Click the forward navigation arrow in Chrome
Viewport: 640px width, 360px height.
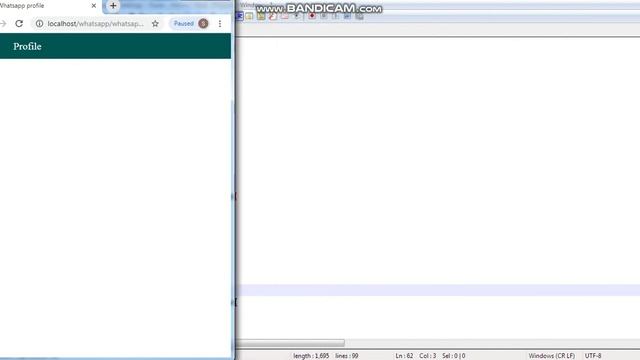pos(3,24)
